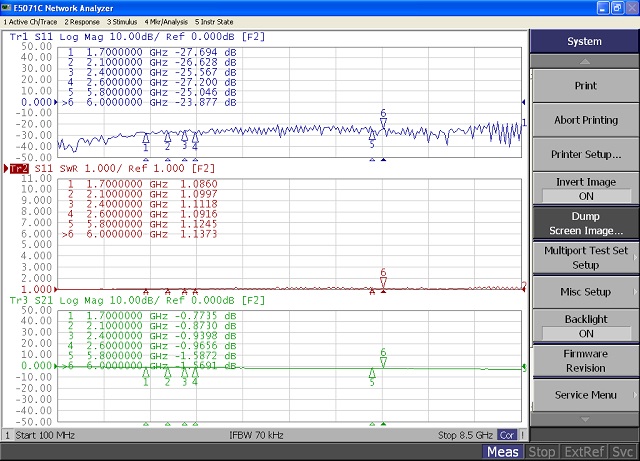This screenshot has width=640, height=461.
Task: Click the Cor correction status indicator
Action: tap(507, 435)
